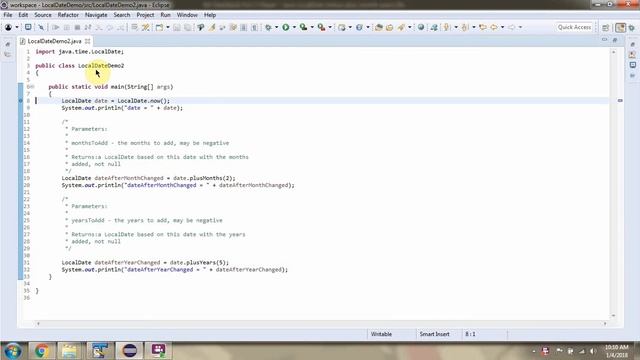Click the Open Type toolbar icon
The height and width of the screenshot is (360, 640).
tap(379, 27)
